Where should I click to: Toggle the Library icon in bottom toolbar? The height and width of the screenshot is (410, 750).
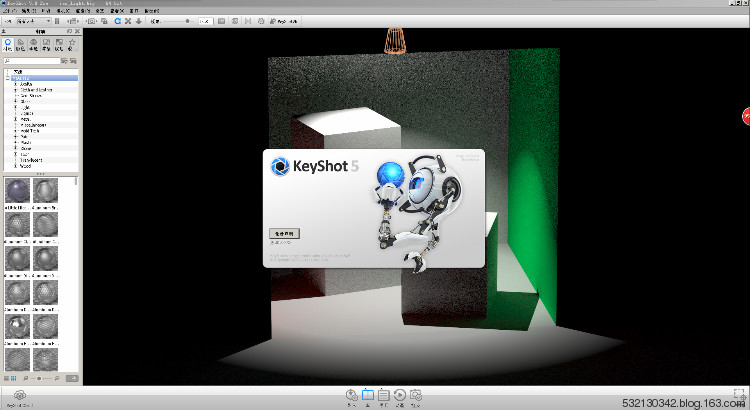(368, 397)
